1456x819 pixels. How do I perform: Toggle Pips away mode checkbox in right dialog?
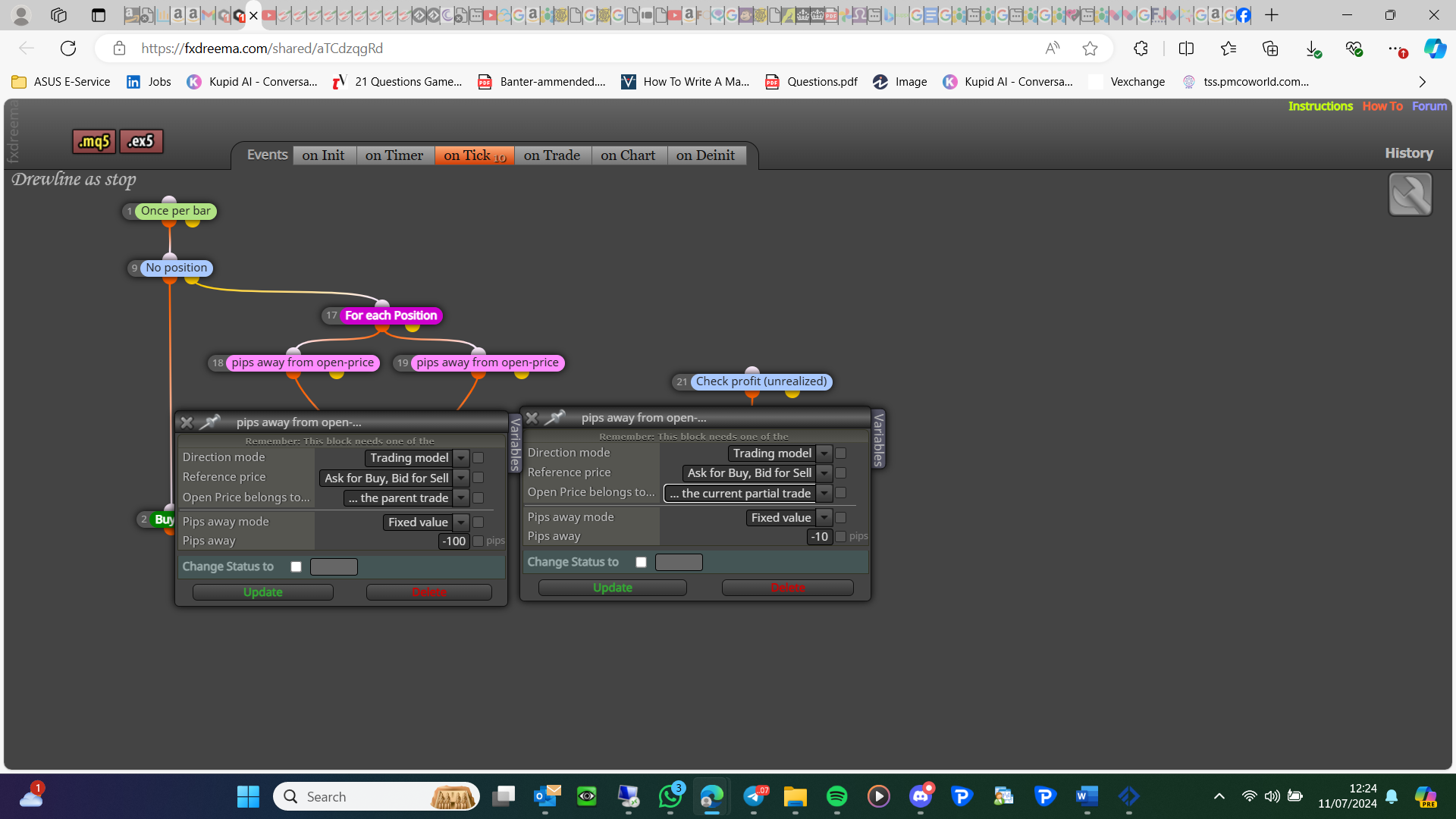[840, 518]
